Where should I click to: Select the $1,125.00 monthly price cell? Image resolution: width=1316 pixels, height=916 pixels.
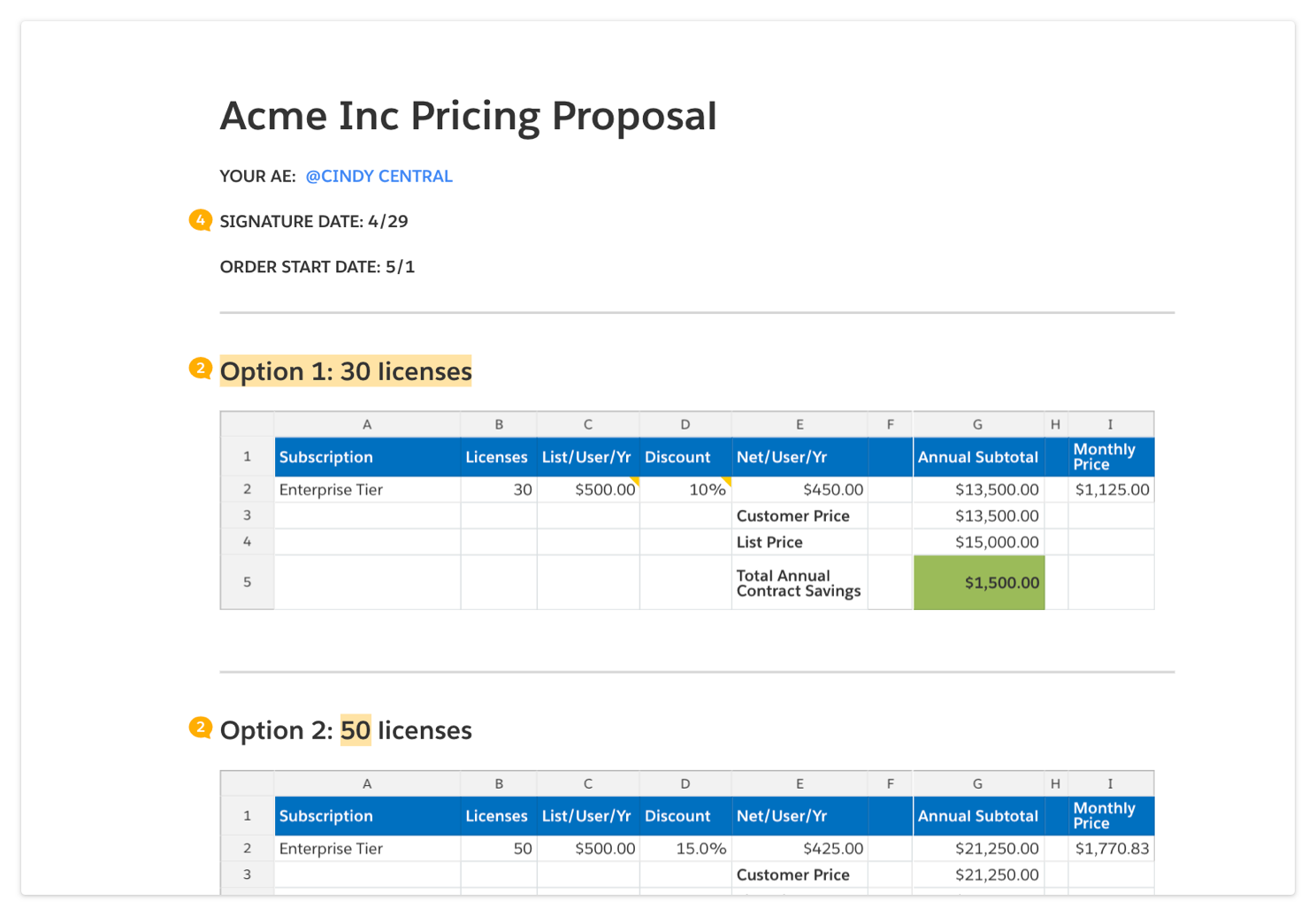pyautogui.click(x=1111, y=490)
